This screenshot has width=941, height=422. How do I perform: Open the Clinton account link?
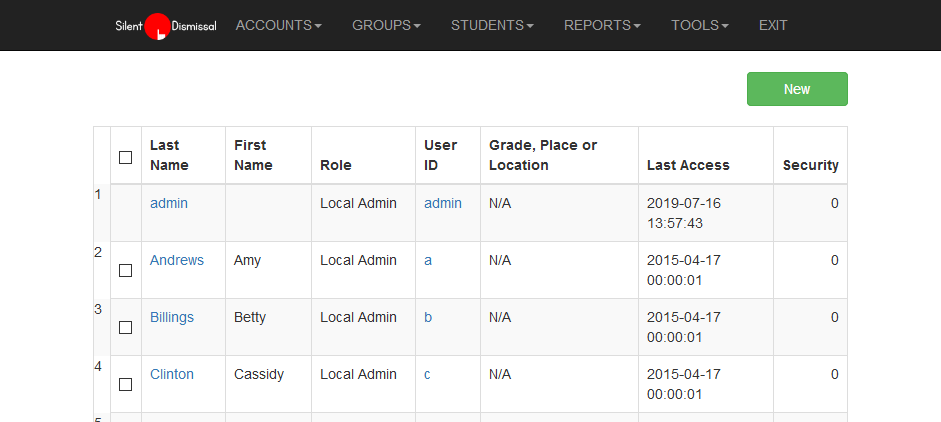[x=172, y=374]
